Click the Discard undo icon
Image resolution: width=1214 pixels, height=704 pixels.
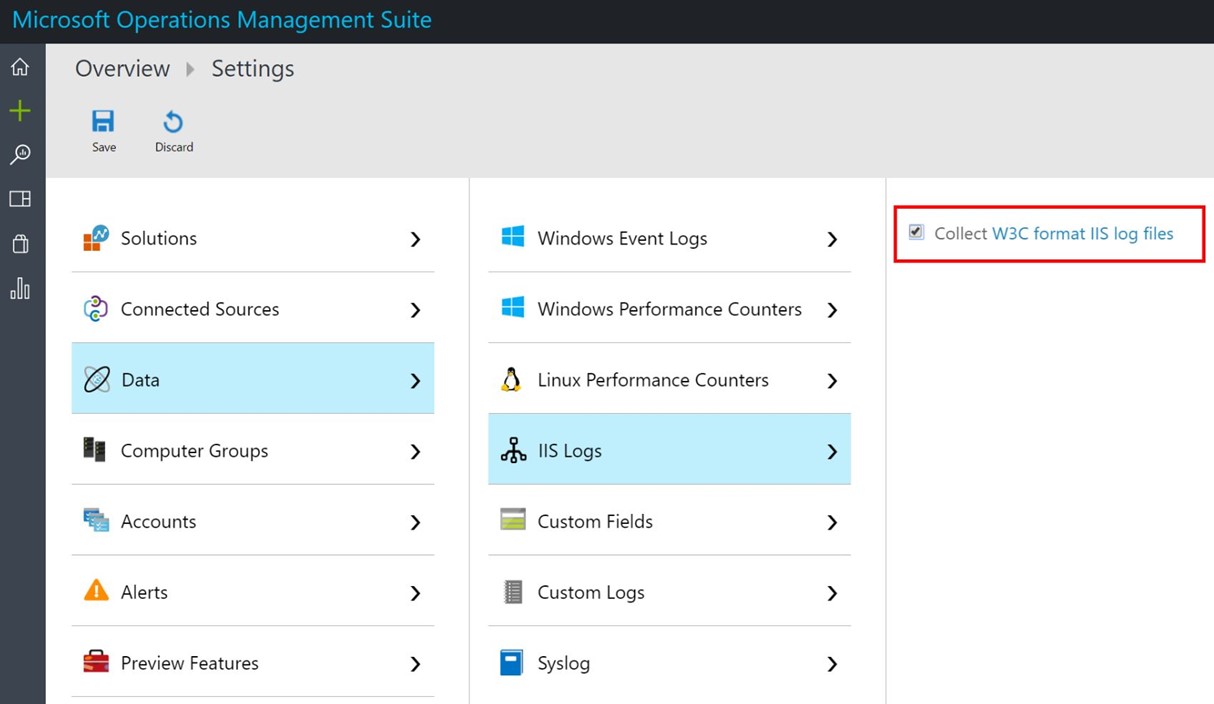click(173, 122)
